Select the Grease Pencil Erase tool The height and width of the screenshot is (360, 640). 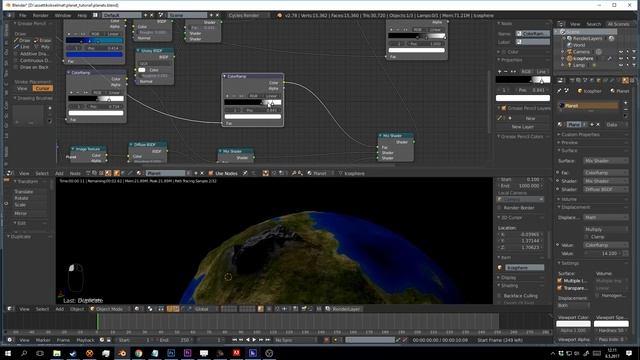42,40
